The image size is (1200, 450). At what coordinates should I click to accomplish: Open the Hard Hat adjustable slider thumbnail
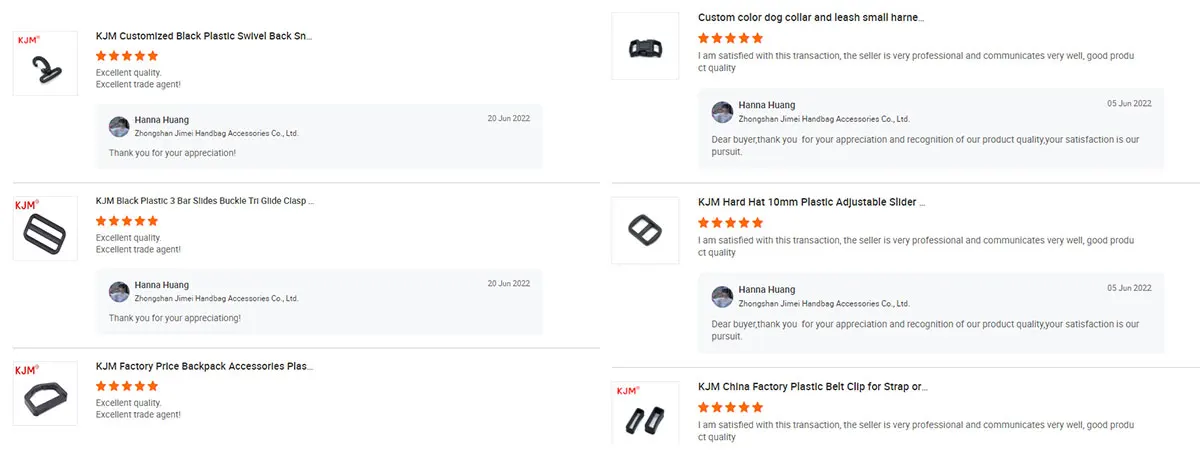[x=643, y=231]
